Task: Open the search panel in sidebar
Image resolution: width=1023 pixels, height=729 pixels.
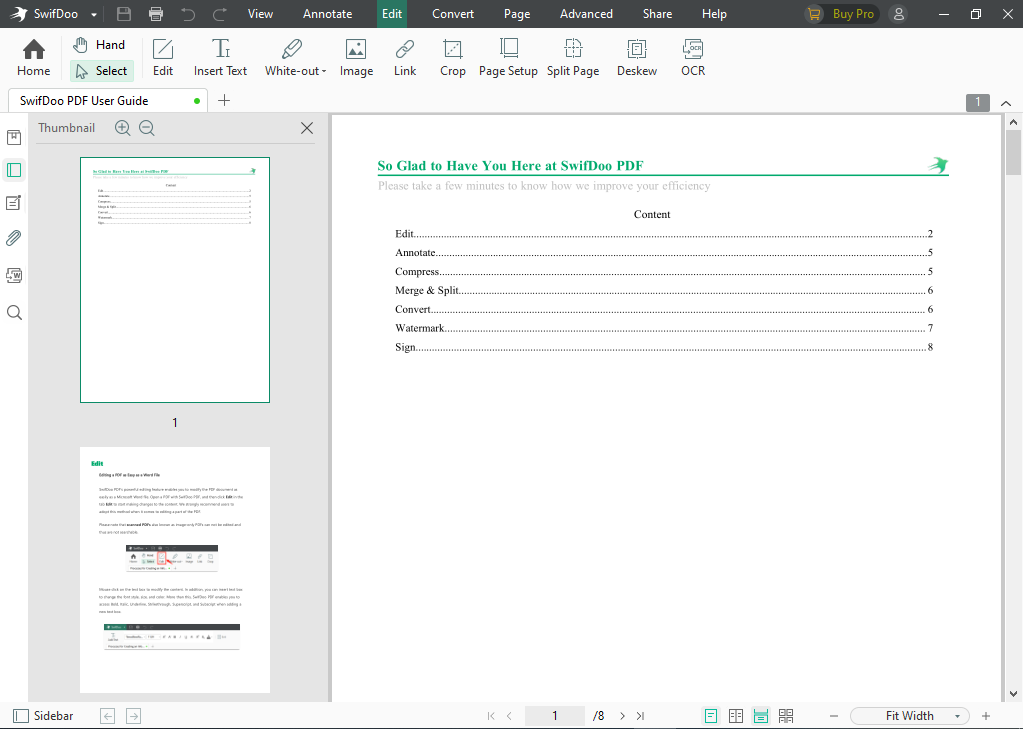Action: tap(14, 313)
